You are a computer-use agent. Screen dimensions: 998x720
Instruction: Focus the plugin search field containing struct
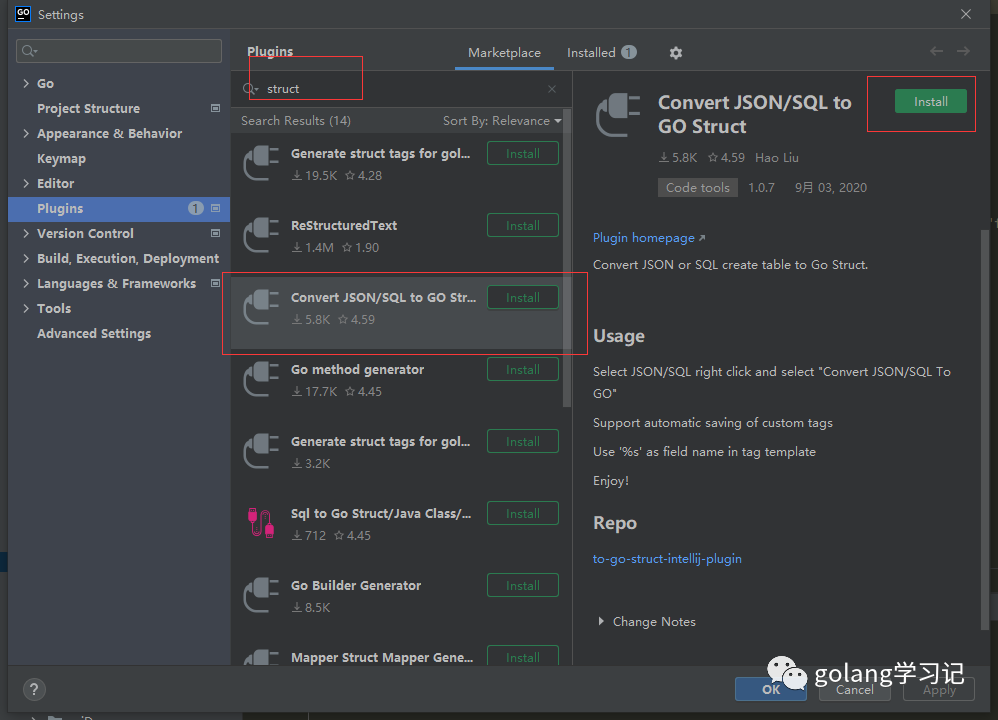click(400, 89)
